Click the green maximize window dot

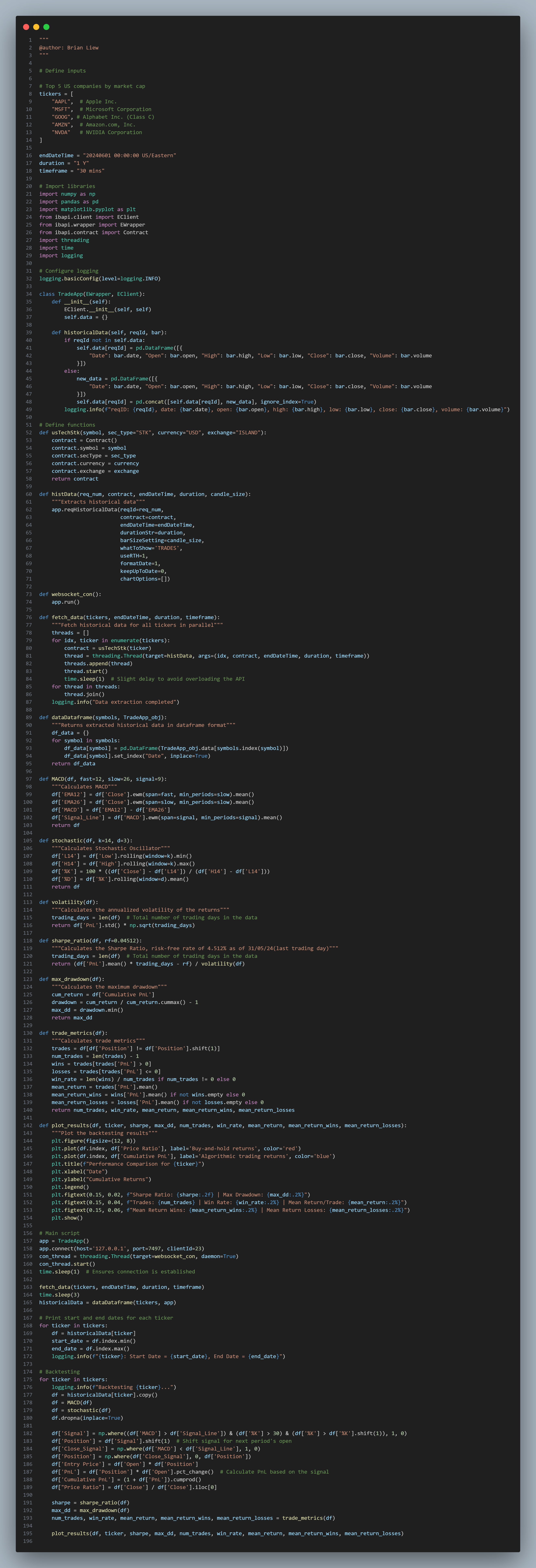click(46, 27)
